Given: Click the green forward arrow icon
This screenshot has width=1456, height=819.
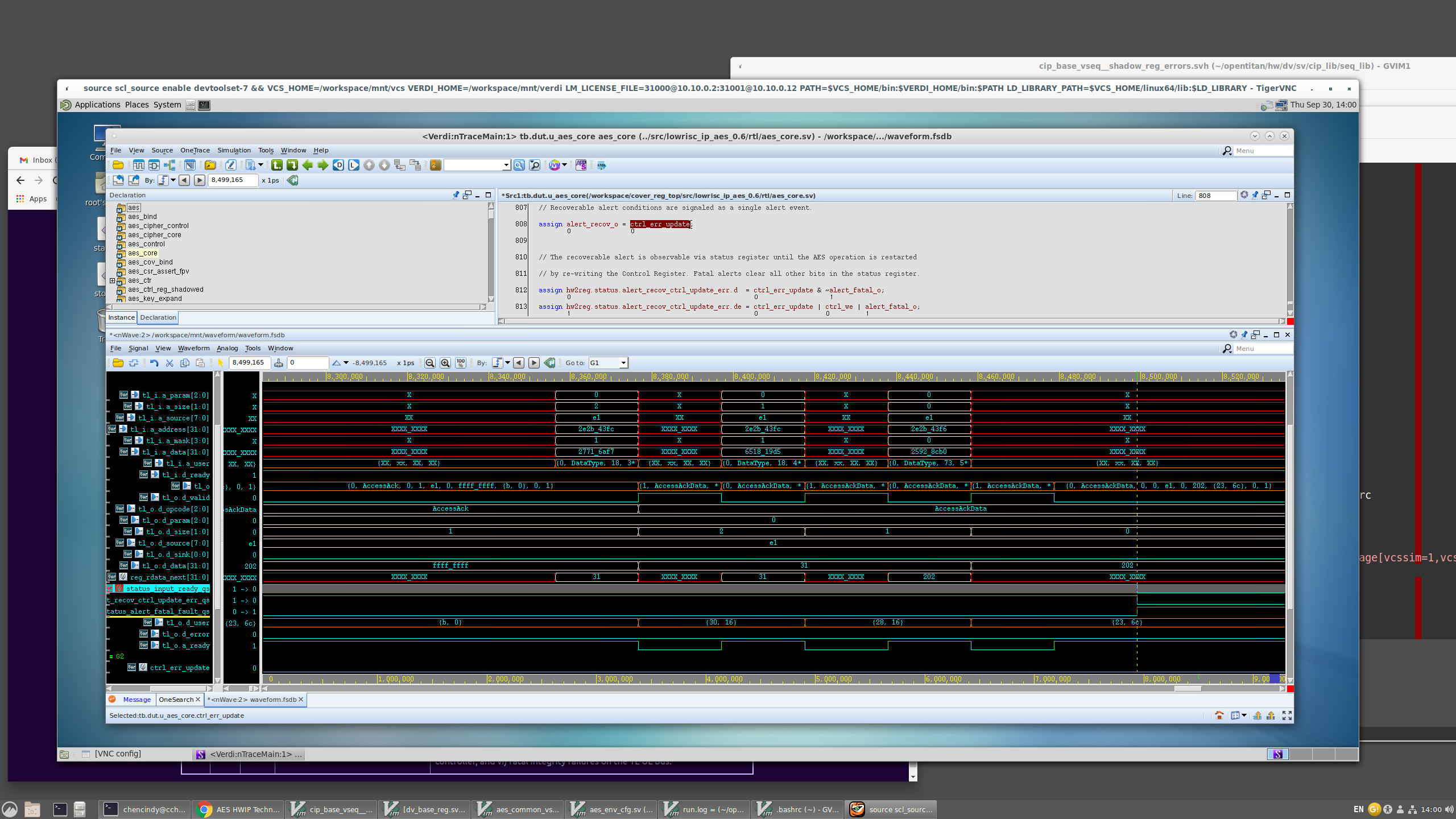Looking at the screenshot, I should coord(322,165).
